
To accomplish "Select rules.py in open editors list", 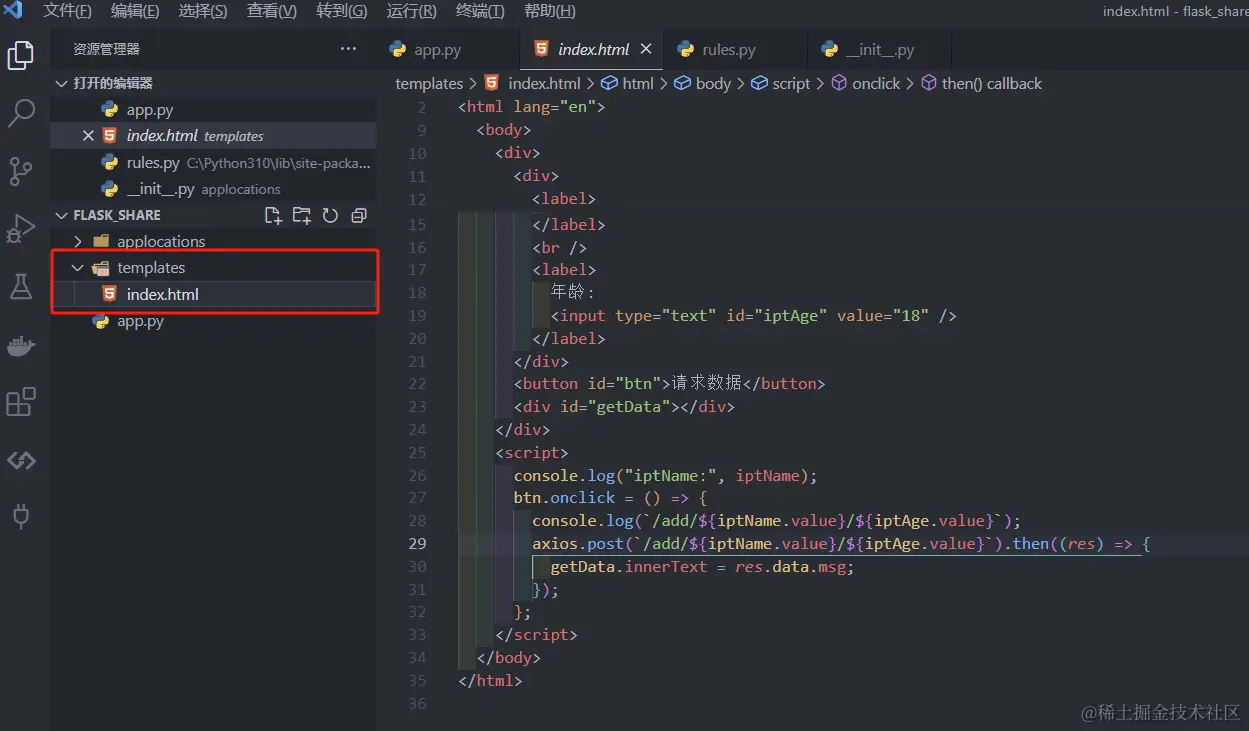I will (213, 162).
